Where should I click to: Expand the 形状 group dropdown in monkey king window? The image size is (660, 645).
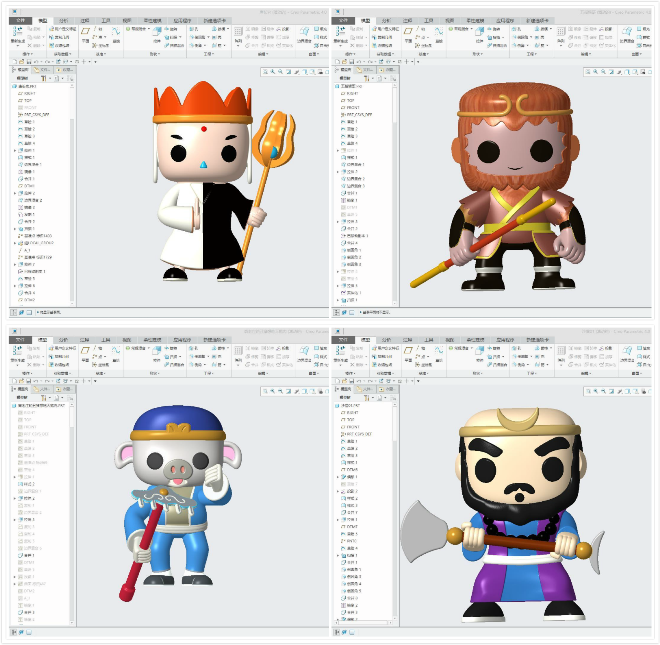[477, 54]
